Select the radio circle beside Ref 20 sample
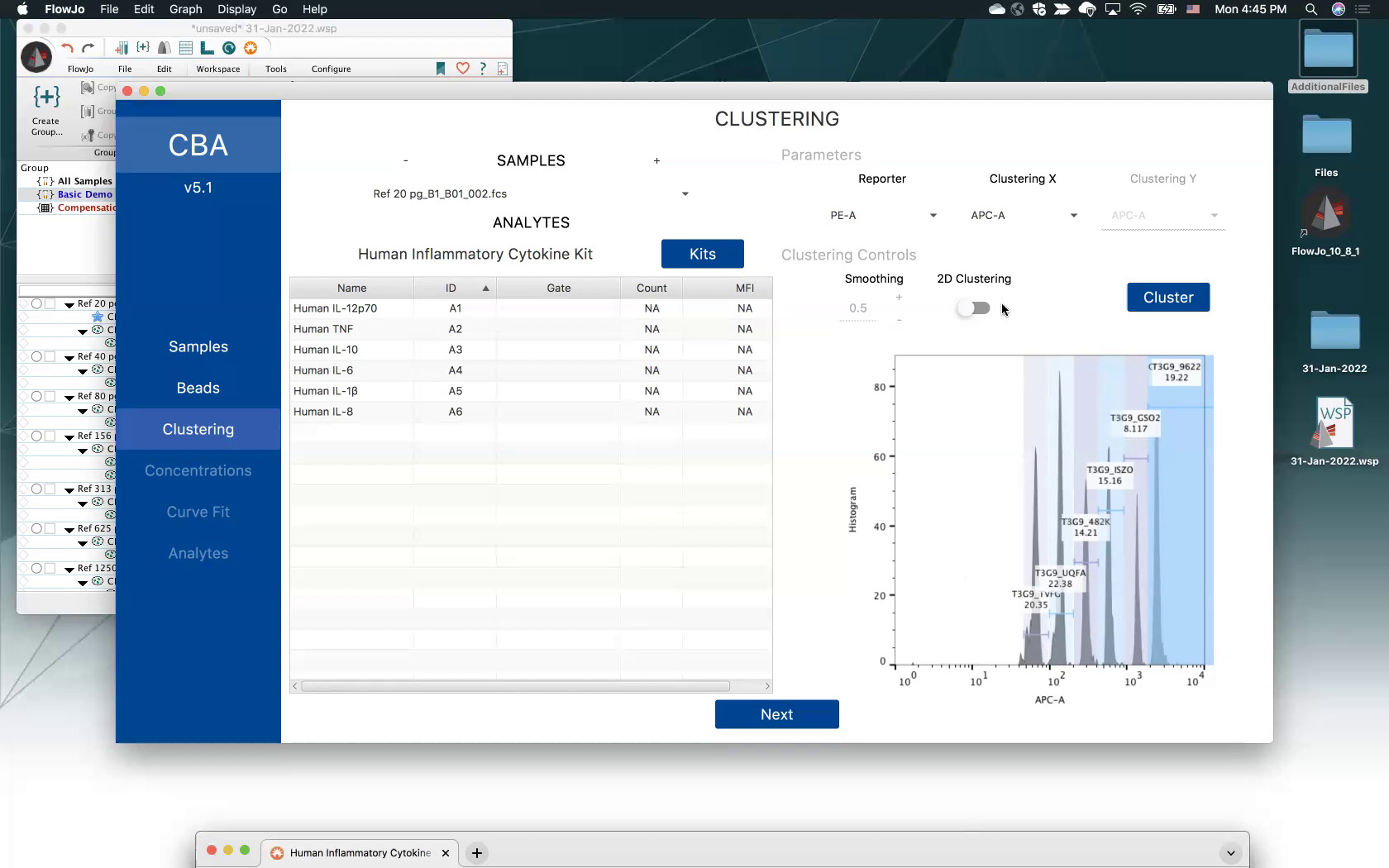Screen dimensions: 1389x868 pos(36,303)
